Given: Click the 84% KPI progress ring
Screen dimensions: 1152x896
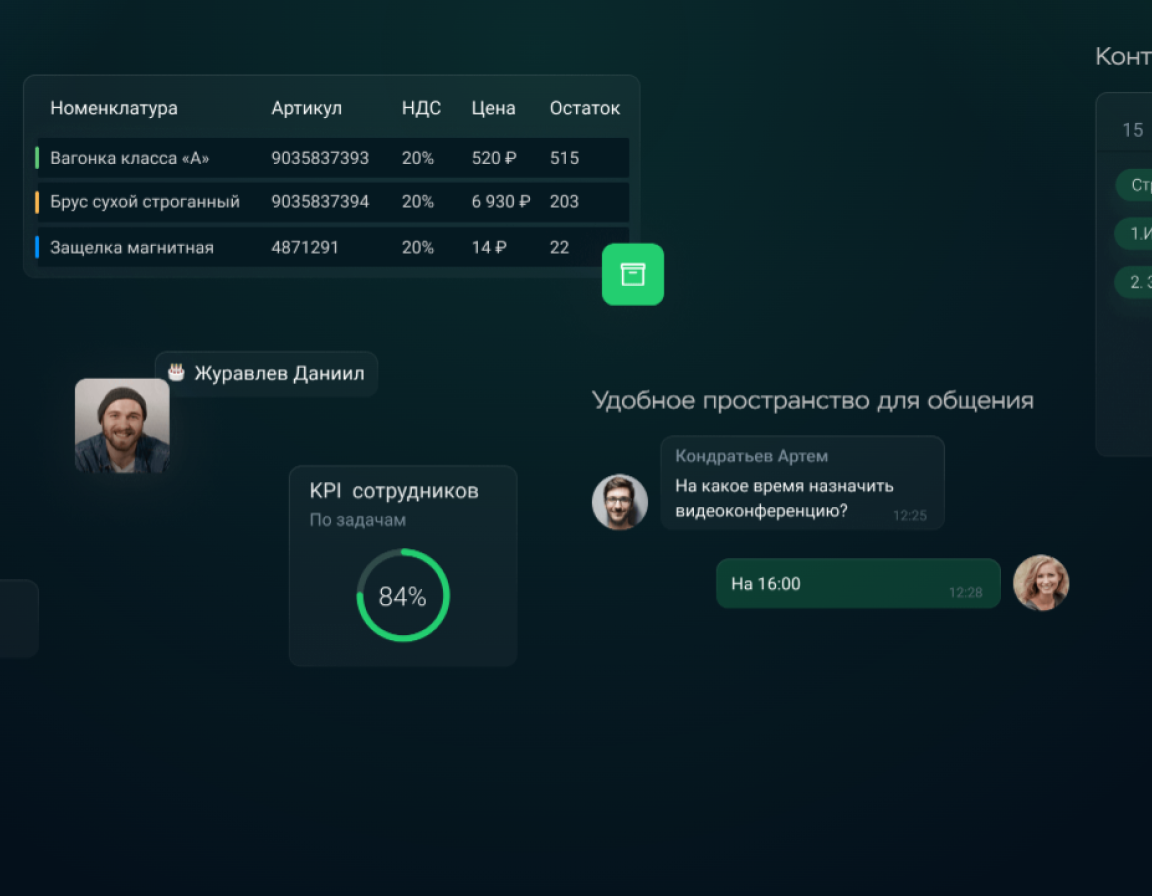Looking at the screenshot, I should point(402,596).
